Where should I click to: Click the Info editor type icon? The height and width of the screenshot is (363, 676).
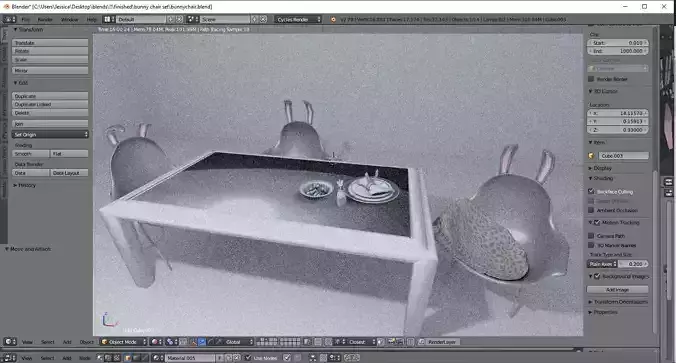pos(9,19)
